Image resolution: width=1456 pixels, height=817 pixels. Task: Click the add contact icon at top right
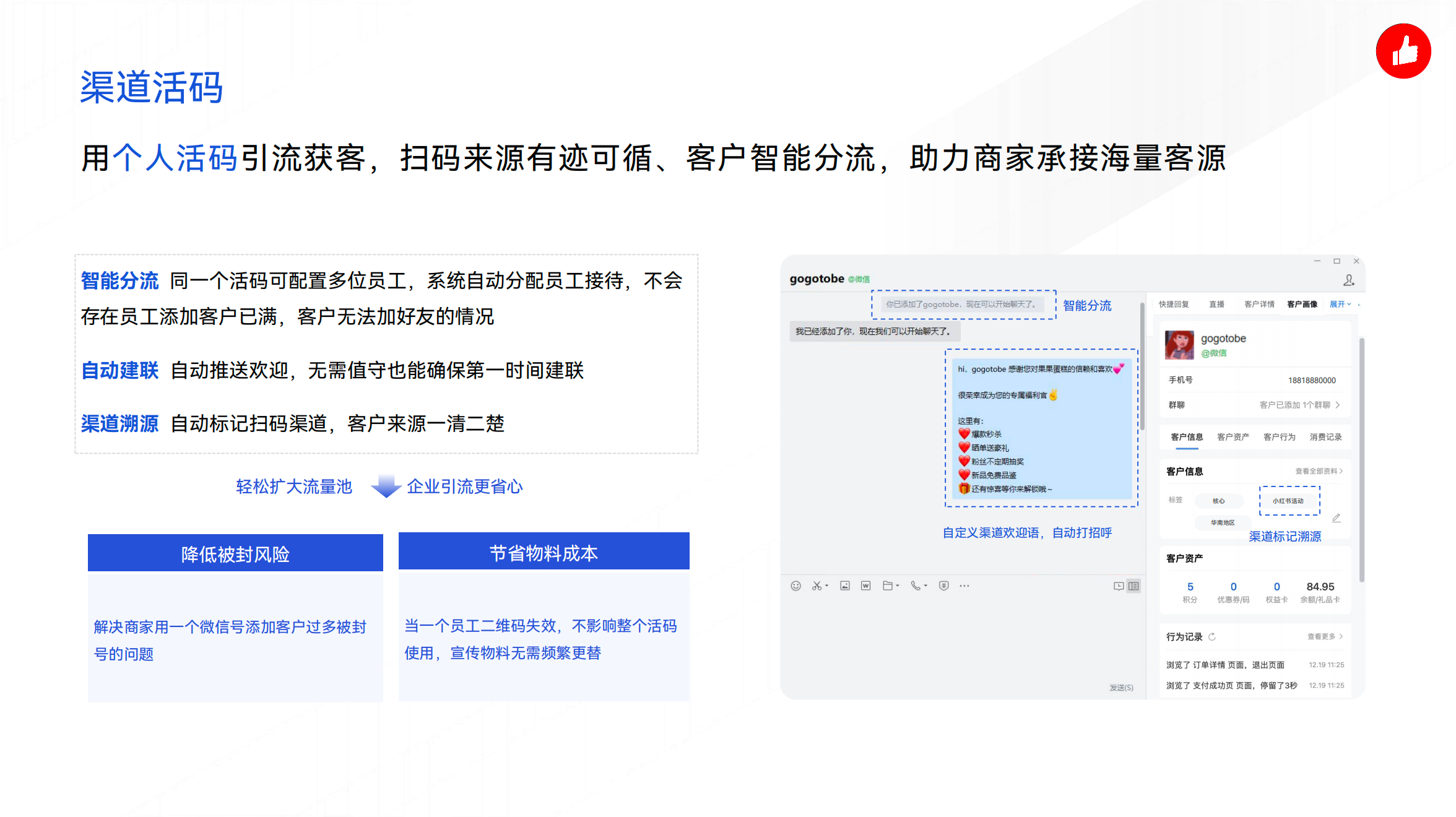click(1349, 280)
